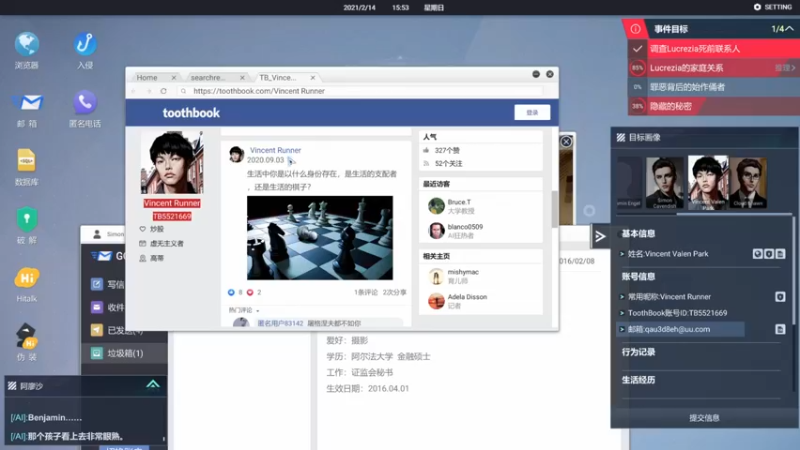Open the Vincent Runner post author link
Screen dimensions: 800x450
point(275,150)
